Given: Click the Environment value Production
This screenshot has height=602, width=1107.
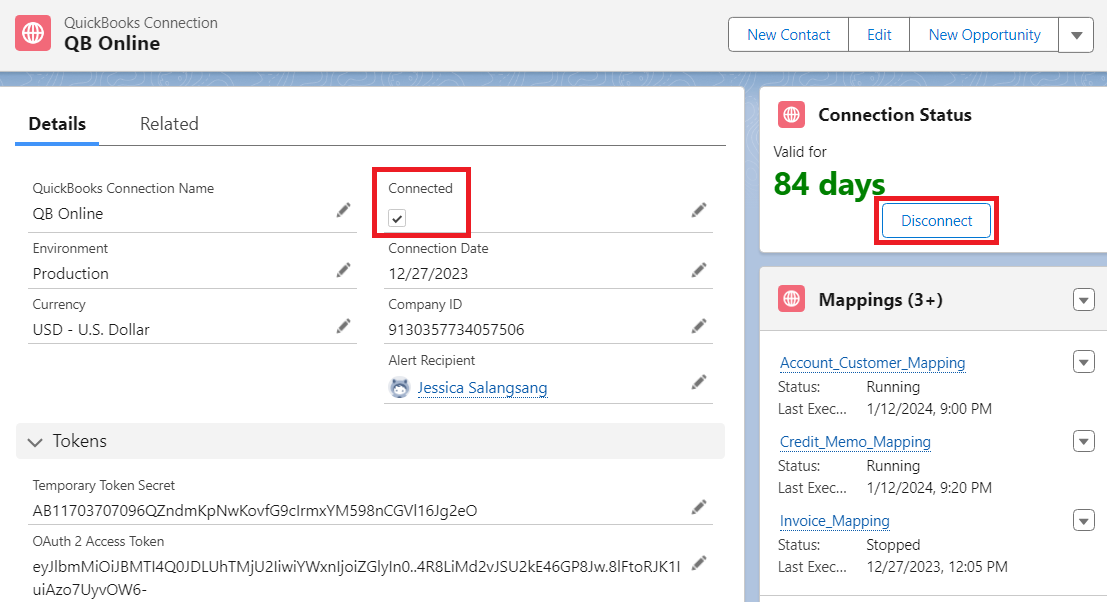Looking at the screenshot, I should [71, 274].
